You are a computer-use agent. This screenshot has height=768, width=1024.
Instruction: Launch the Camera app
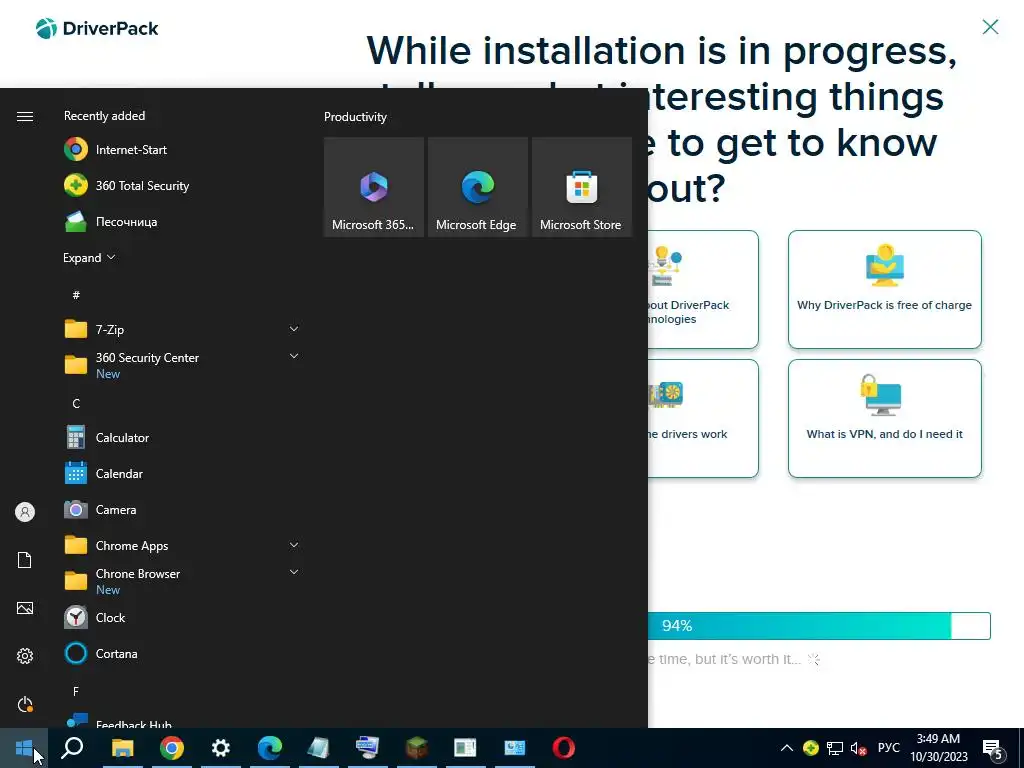pos(181,509)
